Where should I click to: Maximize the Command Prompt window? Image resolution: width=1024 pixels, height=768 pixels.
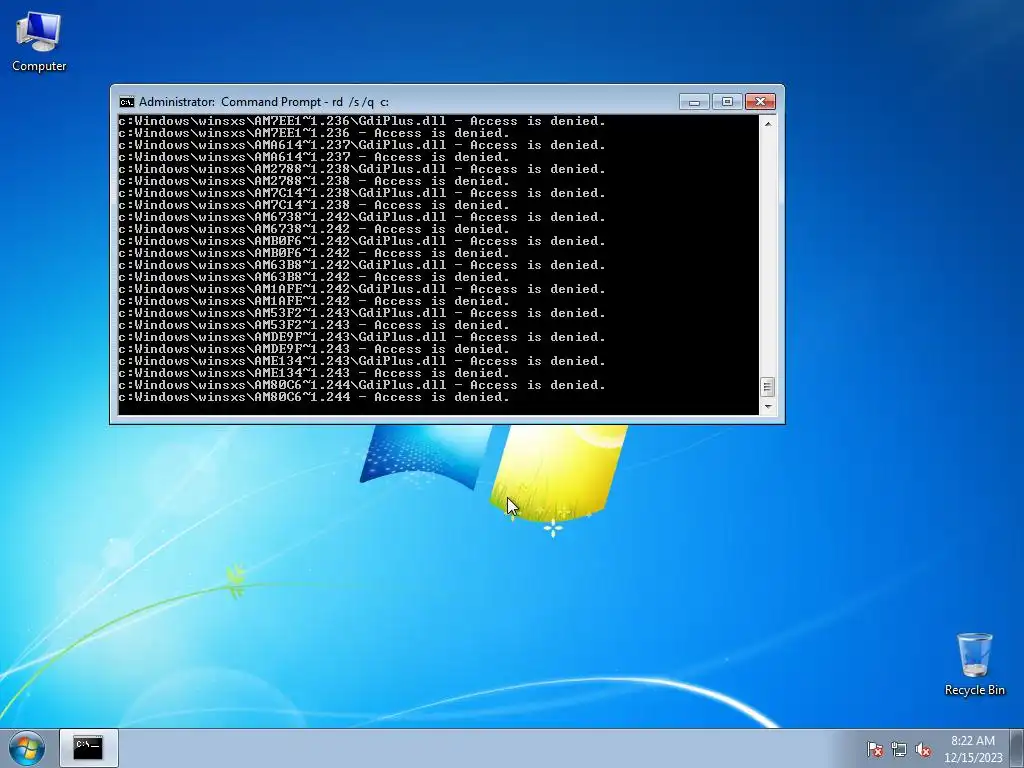(x=727, y=102)
